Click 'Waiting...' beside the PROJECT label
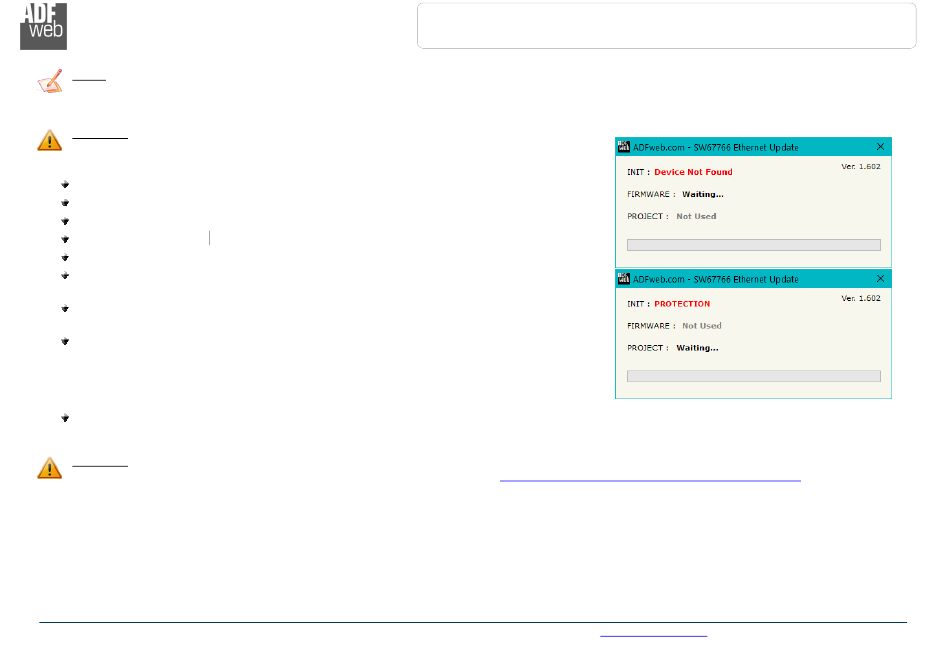950x654 pixels. click(697, 348)
